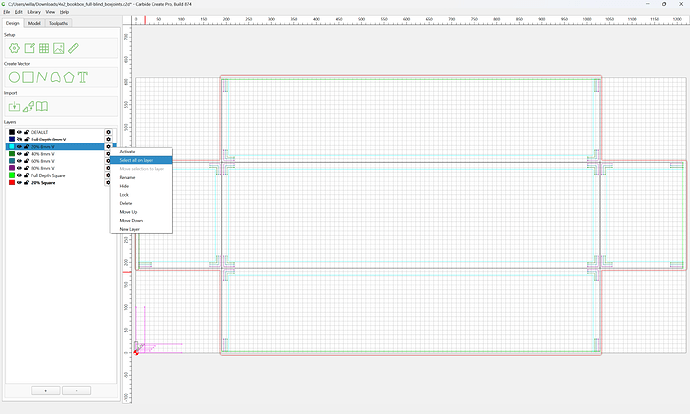Toggle visibility eye of 60% 8mm V layer
The width and height of the screenshot is (690, 414).
(x=19, y=161)
